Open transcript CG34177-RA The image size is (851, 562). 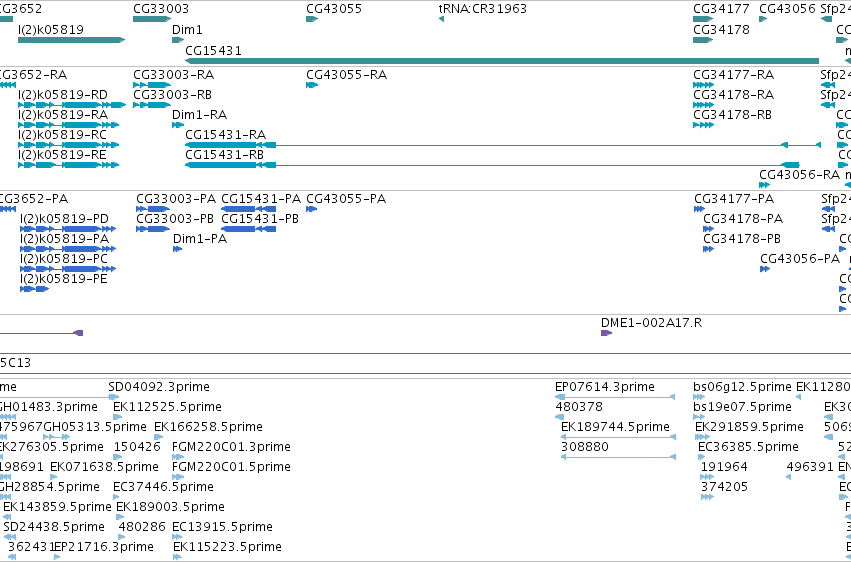click(x=733, y=74)
